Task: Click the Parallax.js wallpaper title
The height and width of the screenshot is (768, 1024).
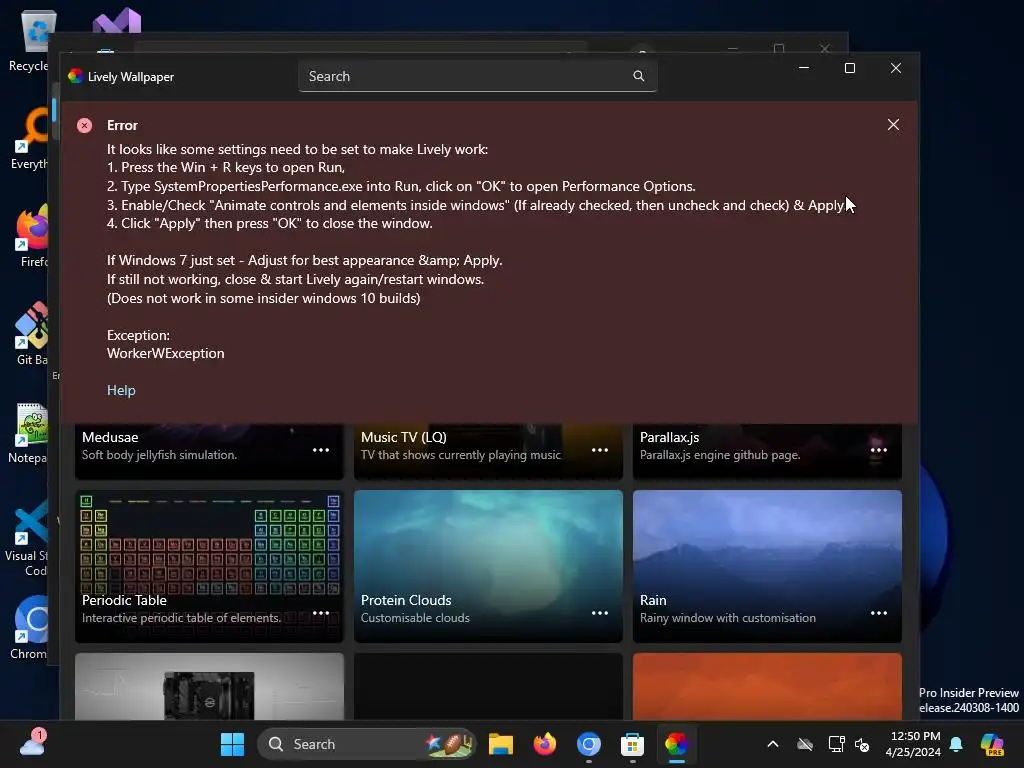Action: tap(669, 437)
